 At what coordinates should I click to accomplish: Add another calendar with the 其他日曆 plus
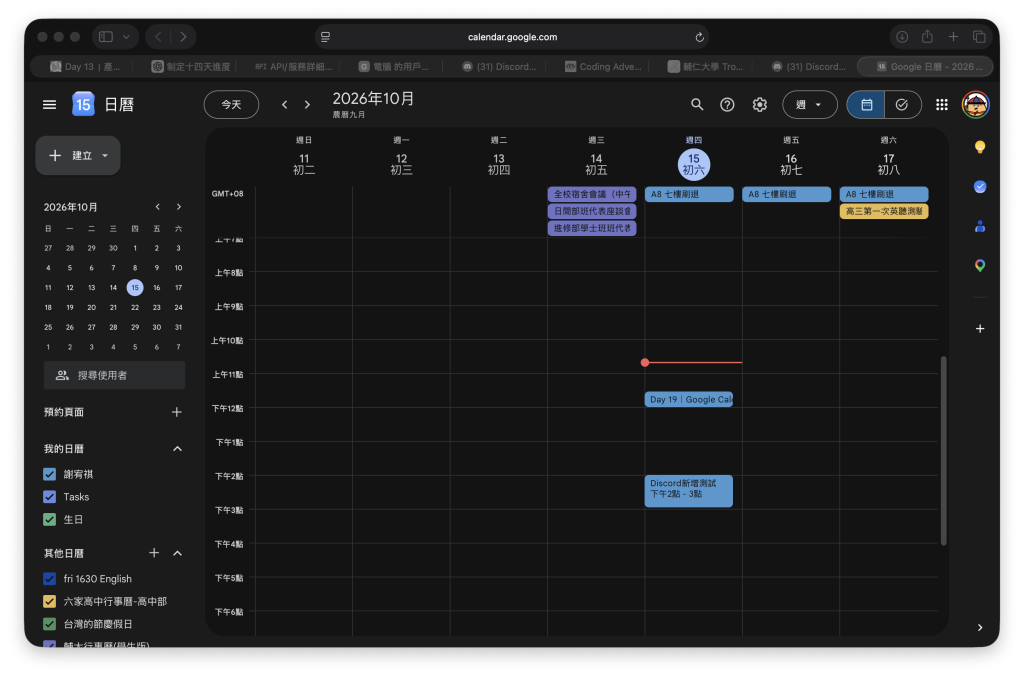[154, 553]
